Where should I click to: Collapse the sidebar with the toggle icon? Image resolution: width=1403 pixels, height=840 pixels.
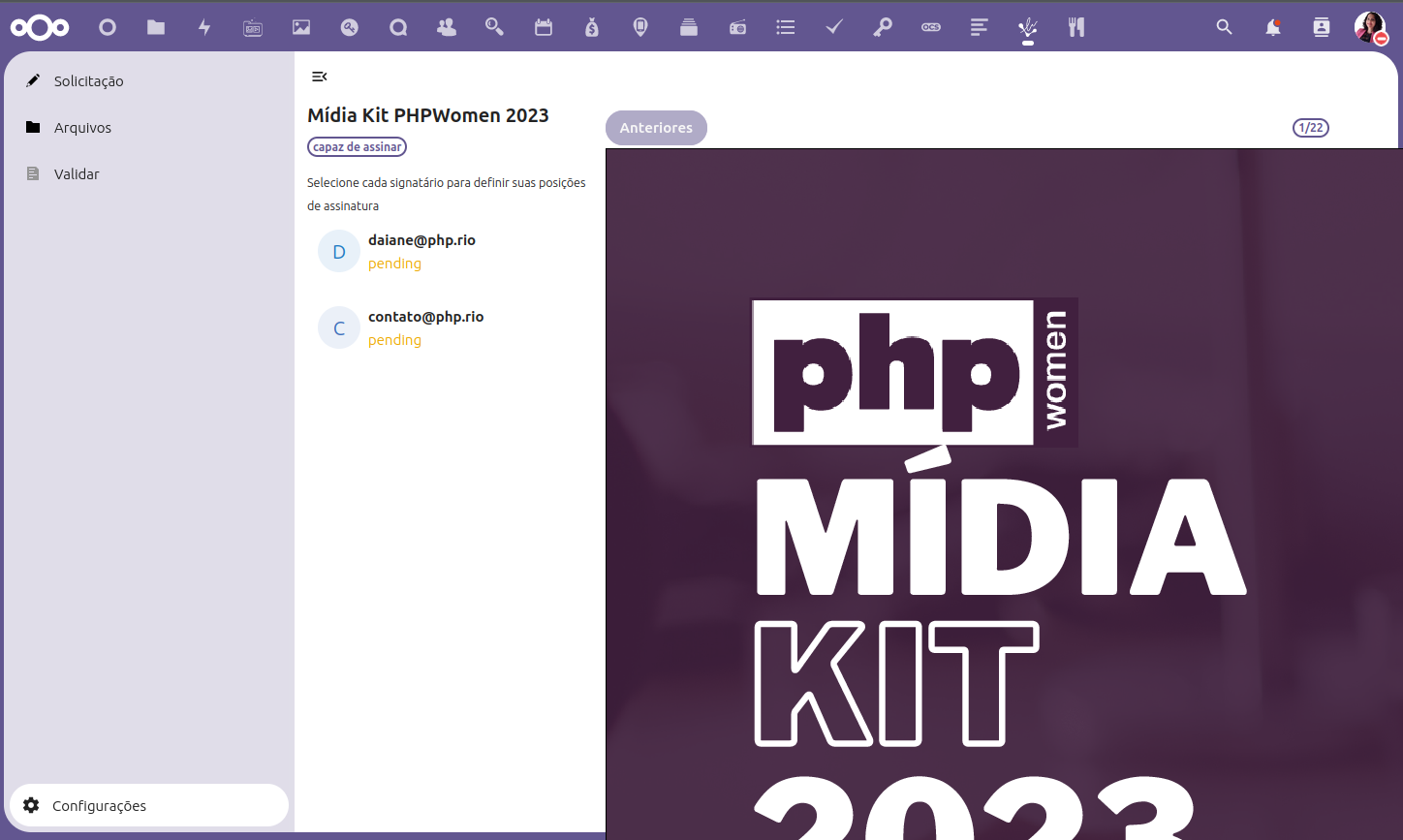(319, 77)
